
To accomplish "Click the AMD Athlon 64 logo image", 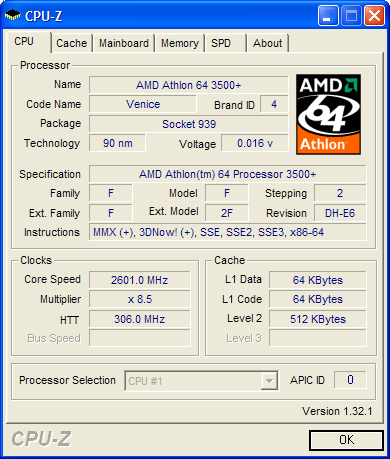I will (328, 114).
